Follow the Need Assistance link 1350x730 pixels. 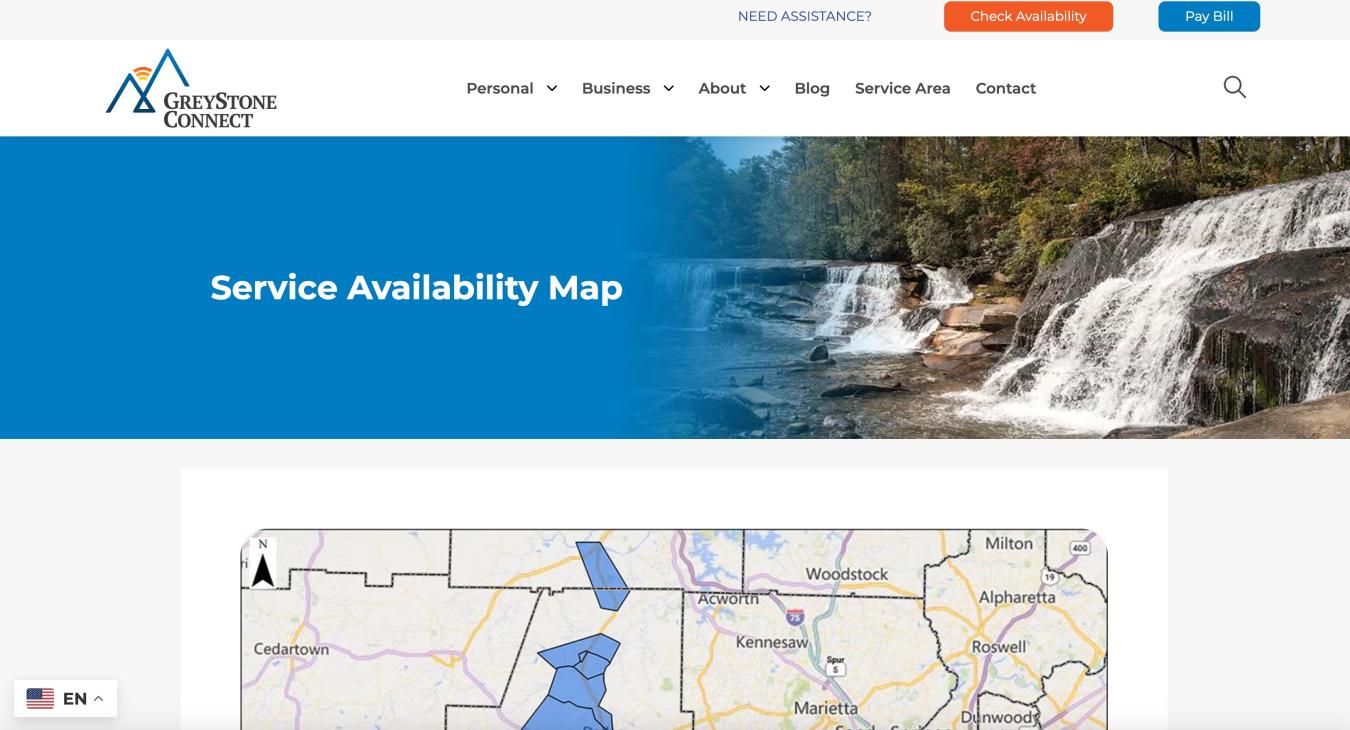tap(805, 16)
